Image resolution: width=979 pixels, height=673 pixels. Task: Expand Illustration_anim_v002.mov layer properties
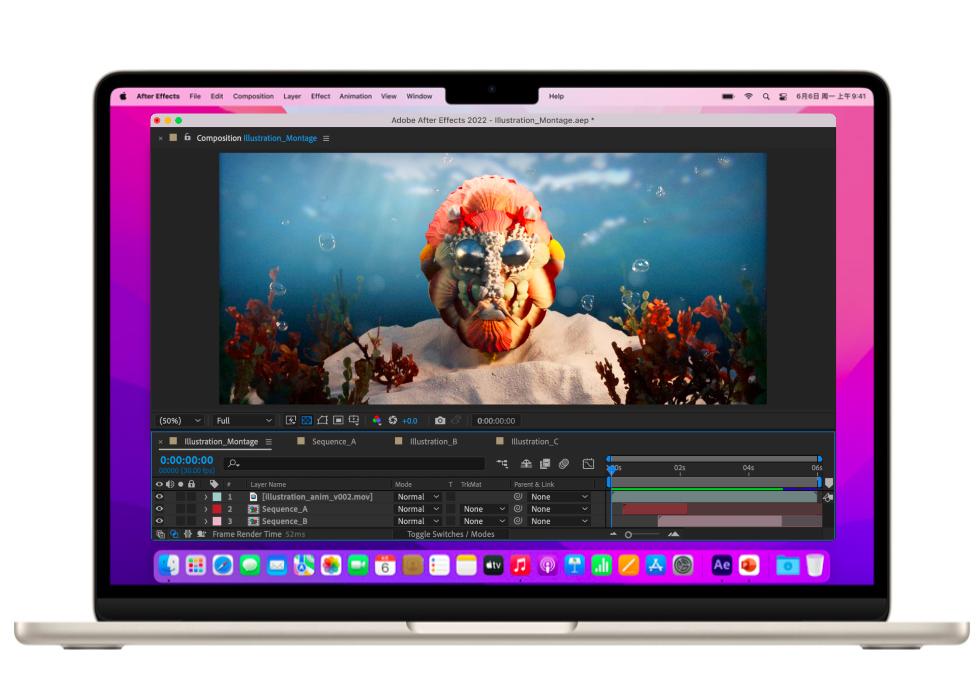coord(205,497)
